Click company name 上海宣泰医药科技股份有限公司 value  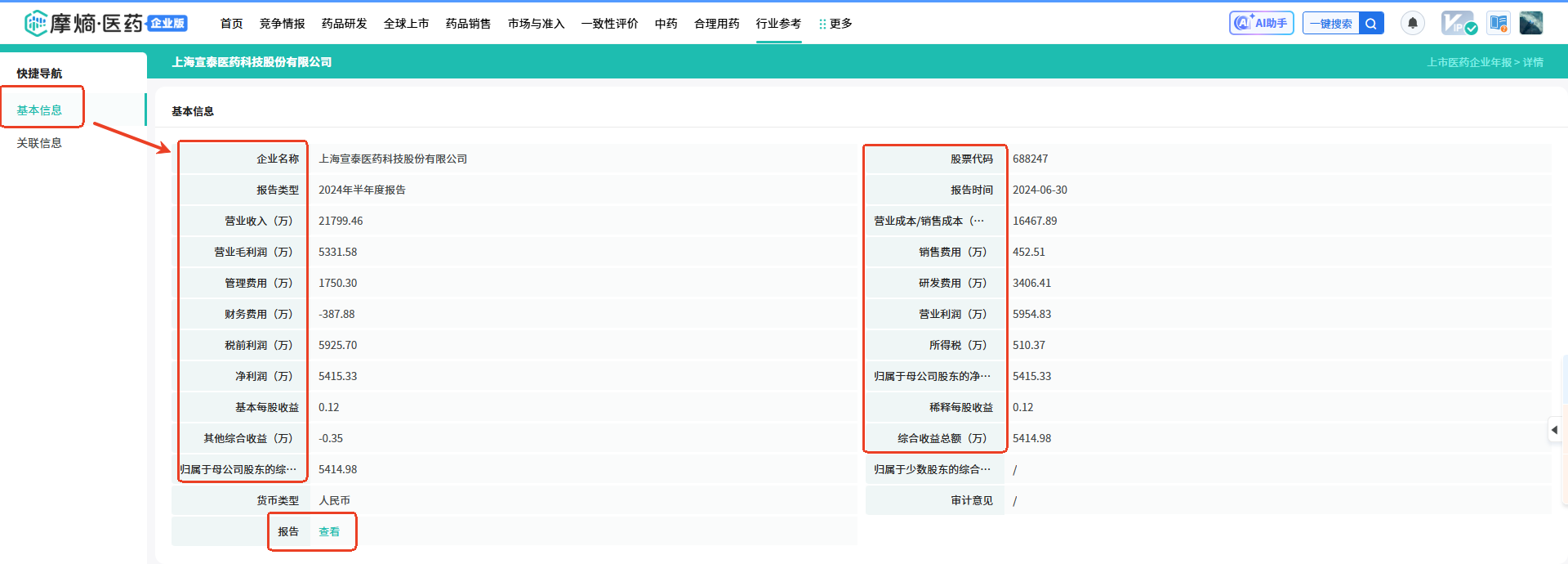pyautogui.click(x=393, y=159)
